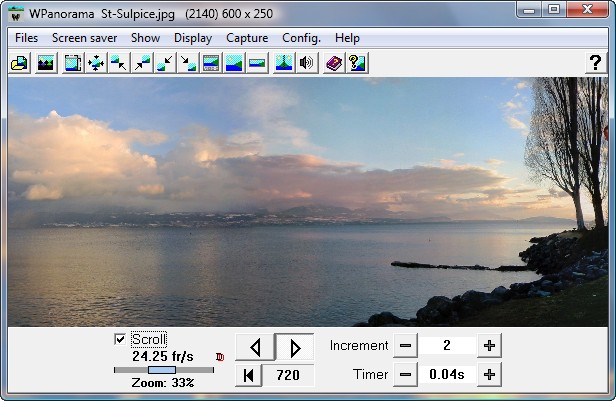Move window to top-left corner icon
Image resolution: width=616 pixels, height=401 pixels.
coord(119,63)
